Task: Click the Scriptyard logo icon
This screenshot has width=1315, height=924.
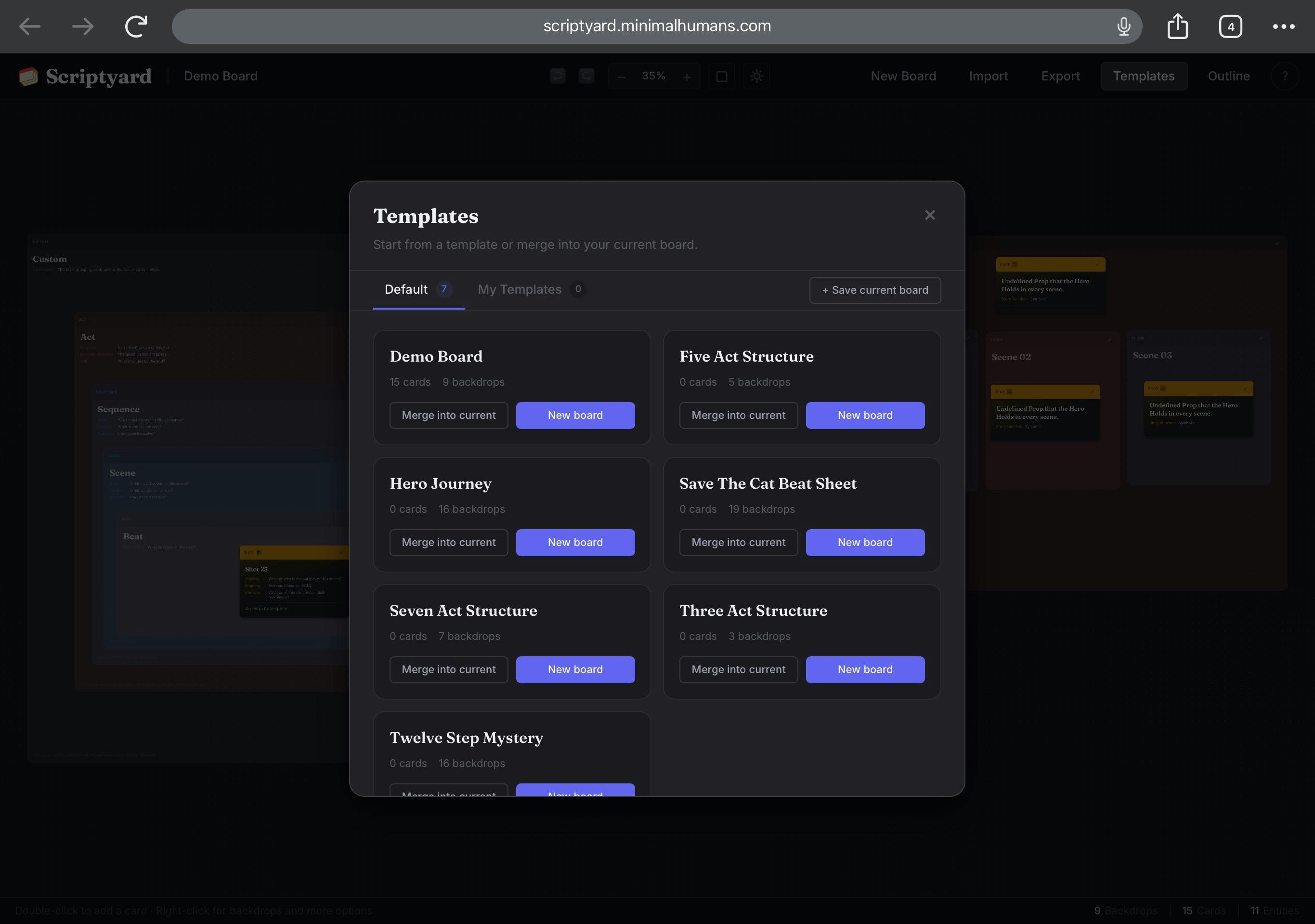Action: pyautogui.click(x=28, y=76)
